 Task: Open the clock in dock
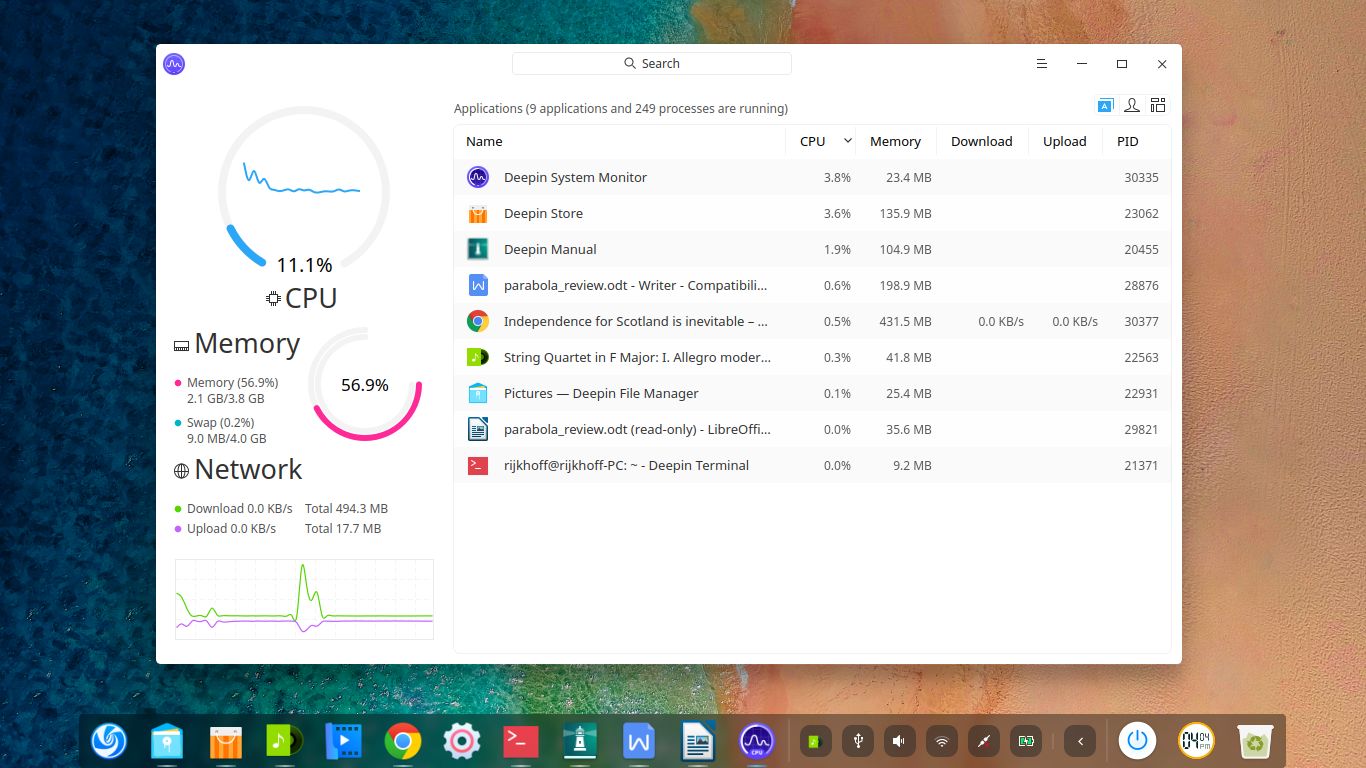tap(1197, 741)
